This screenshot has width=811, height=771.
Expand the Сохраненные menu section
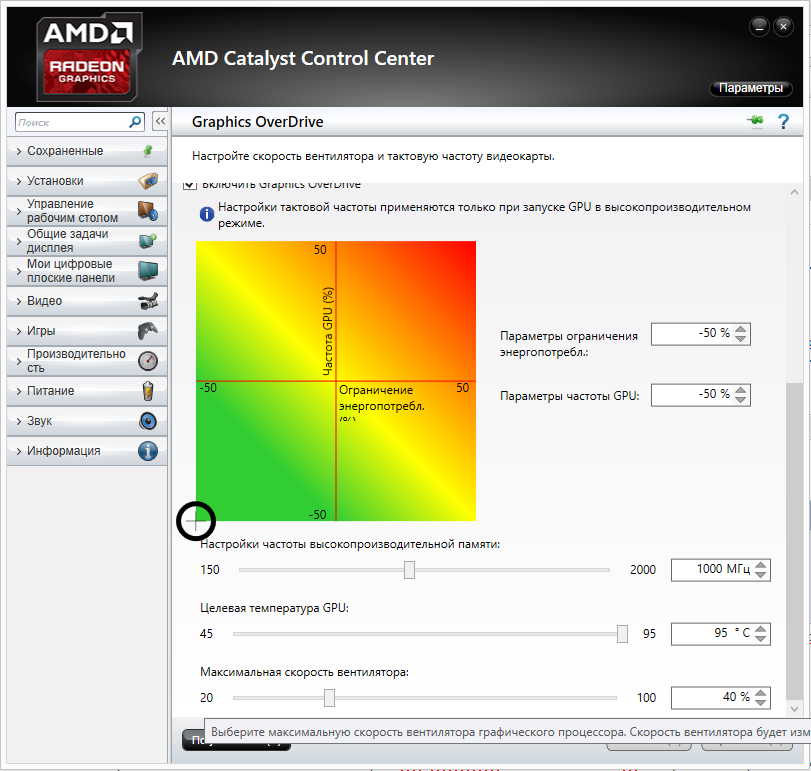click(x=87, y=151)
